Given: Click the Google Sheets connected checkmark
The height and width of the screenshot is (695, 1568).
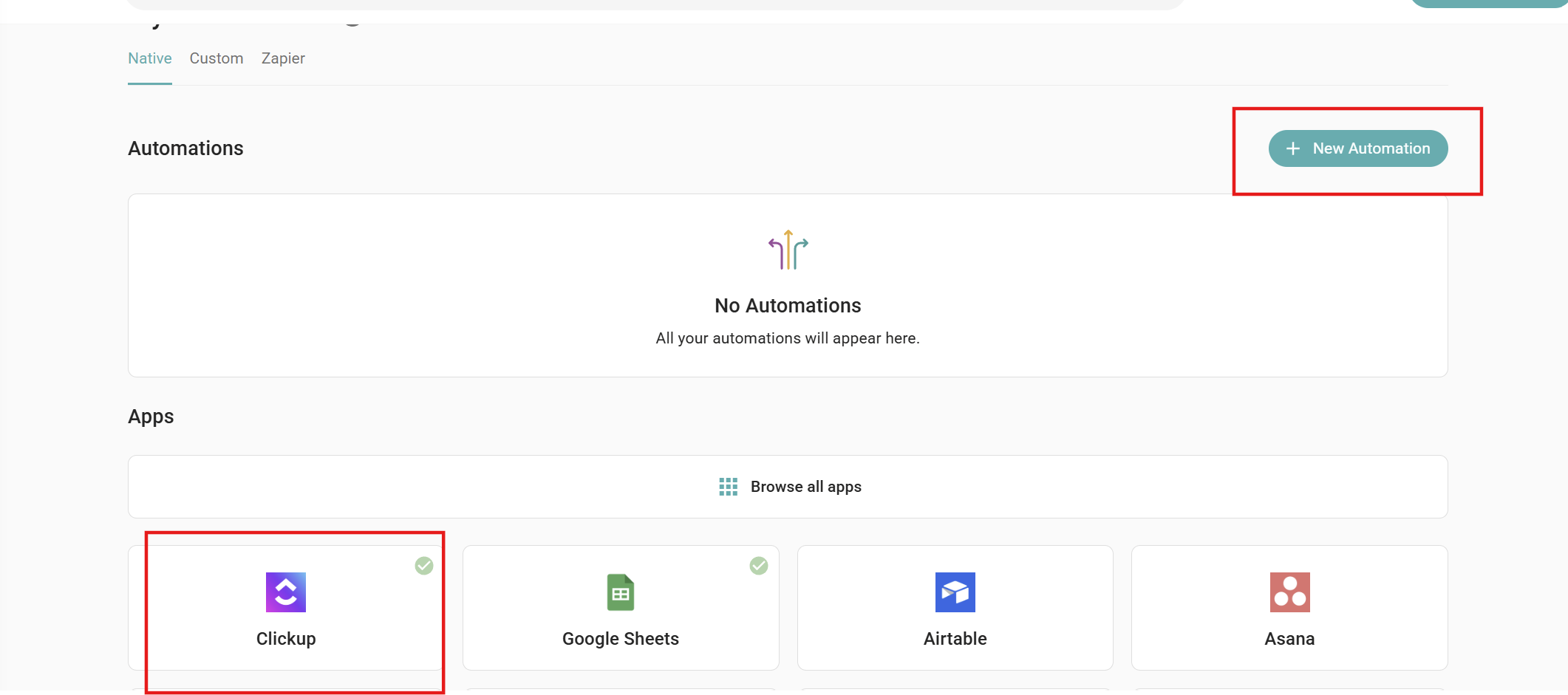Looking at the screenshot, I should (x=759, y=566).
